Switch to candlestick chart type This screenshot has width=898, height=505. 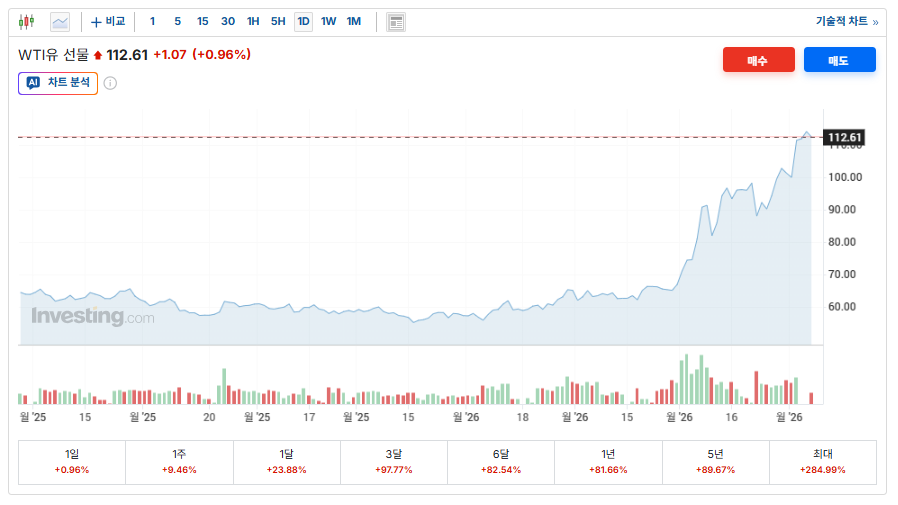coord(26,21)
